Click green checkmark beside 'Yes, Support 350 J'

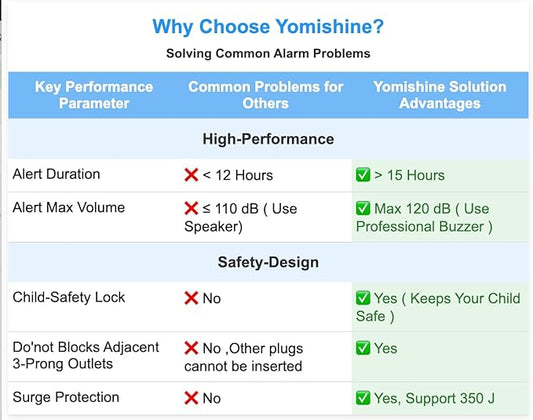pyautogui.click(x=363, y=398)
